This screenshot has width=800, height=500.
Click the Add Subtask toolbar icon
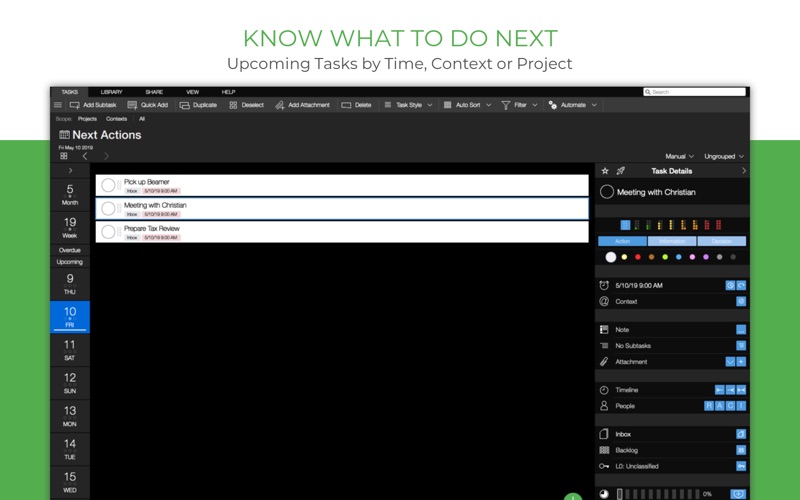coord(75,105)
